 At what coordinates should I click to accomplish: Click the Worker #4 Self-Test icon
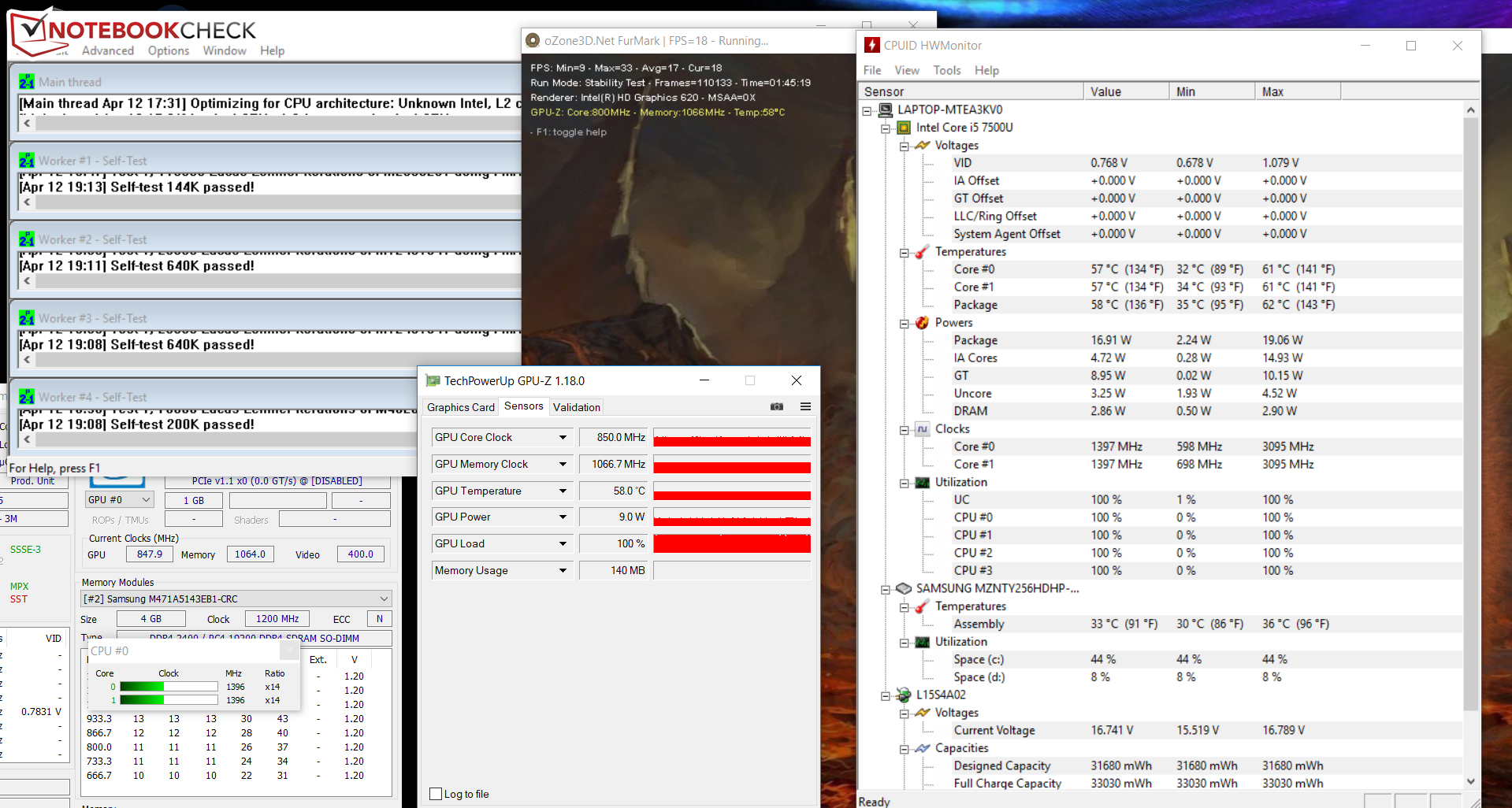pyautogui.click(x=27, y=397)
